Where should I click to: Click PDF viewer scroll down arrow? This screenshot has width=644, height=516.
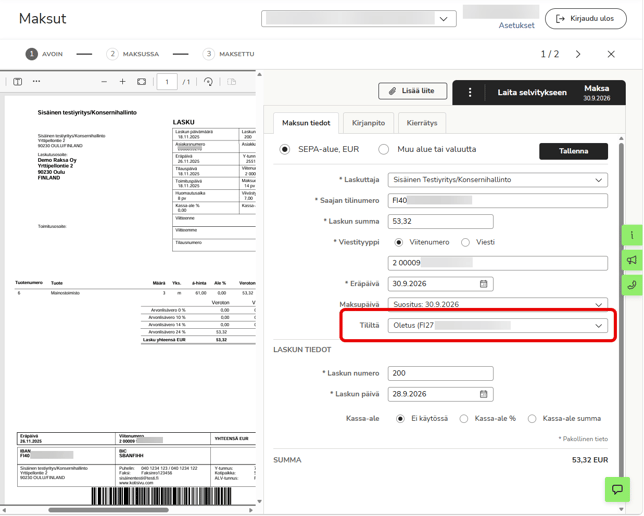coord(259,502)
